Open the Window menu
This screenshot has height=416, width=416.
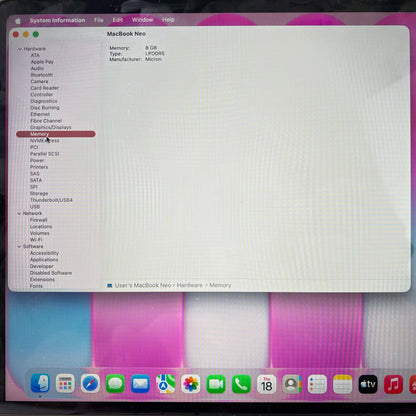pyautogui.click(x=142, y=20)
